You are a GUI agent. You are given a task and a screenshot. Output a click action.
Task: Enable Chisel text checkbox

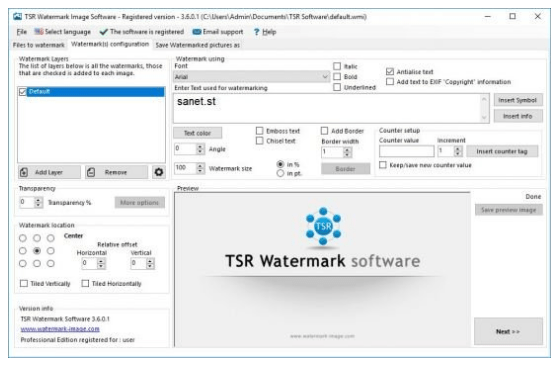[260, 141]
